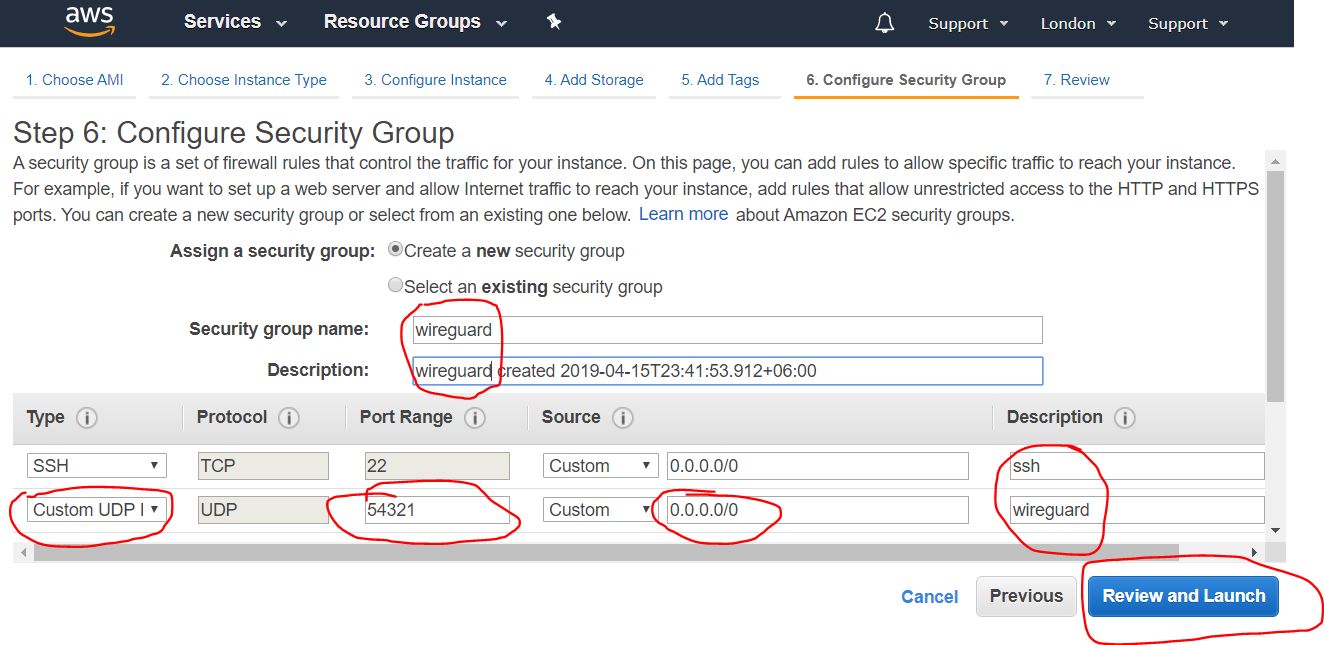
Task: Switch to the 7. Review step tab
Action: pyautogui.click(x=1076, y=80)
